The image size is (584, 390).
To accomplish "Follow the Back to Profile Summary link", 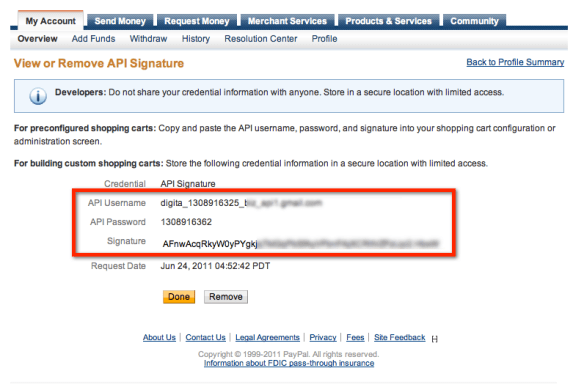I will (x=515, y=62).
